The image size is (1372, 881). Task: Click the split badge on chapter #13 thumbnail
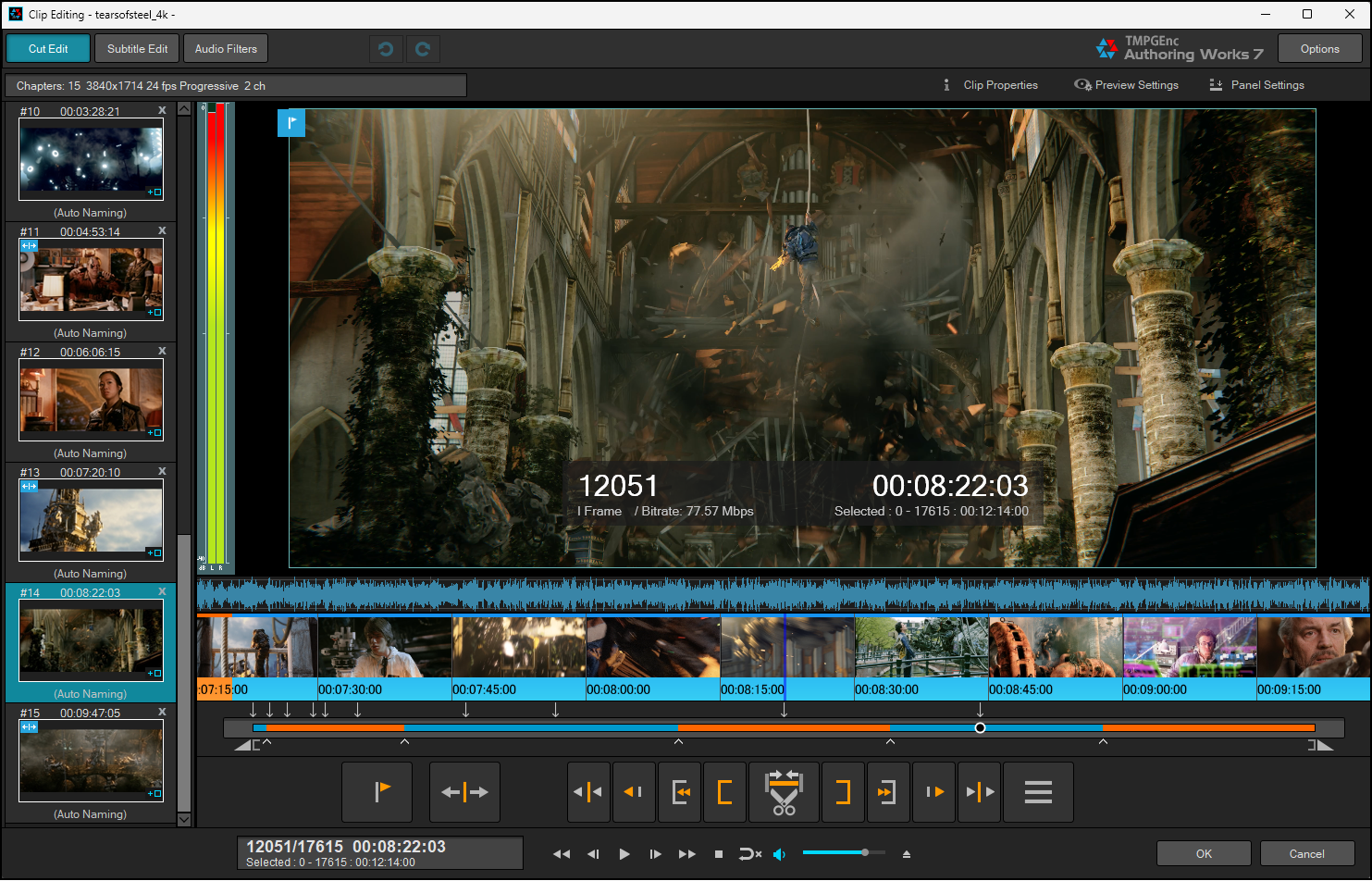click(x=29, y=487)
